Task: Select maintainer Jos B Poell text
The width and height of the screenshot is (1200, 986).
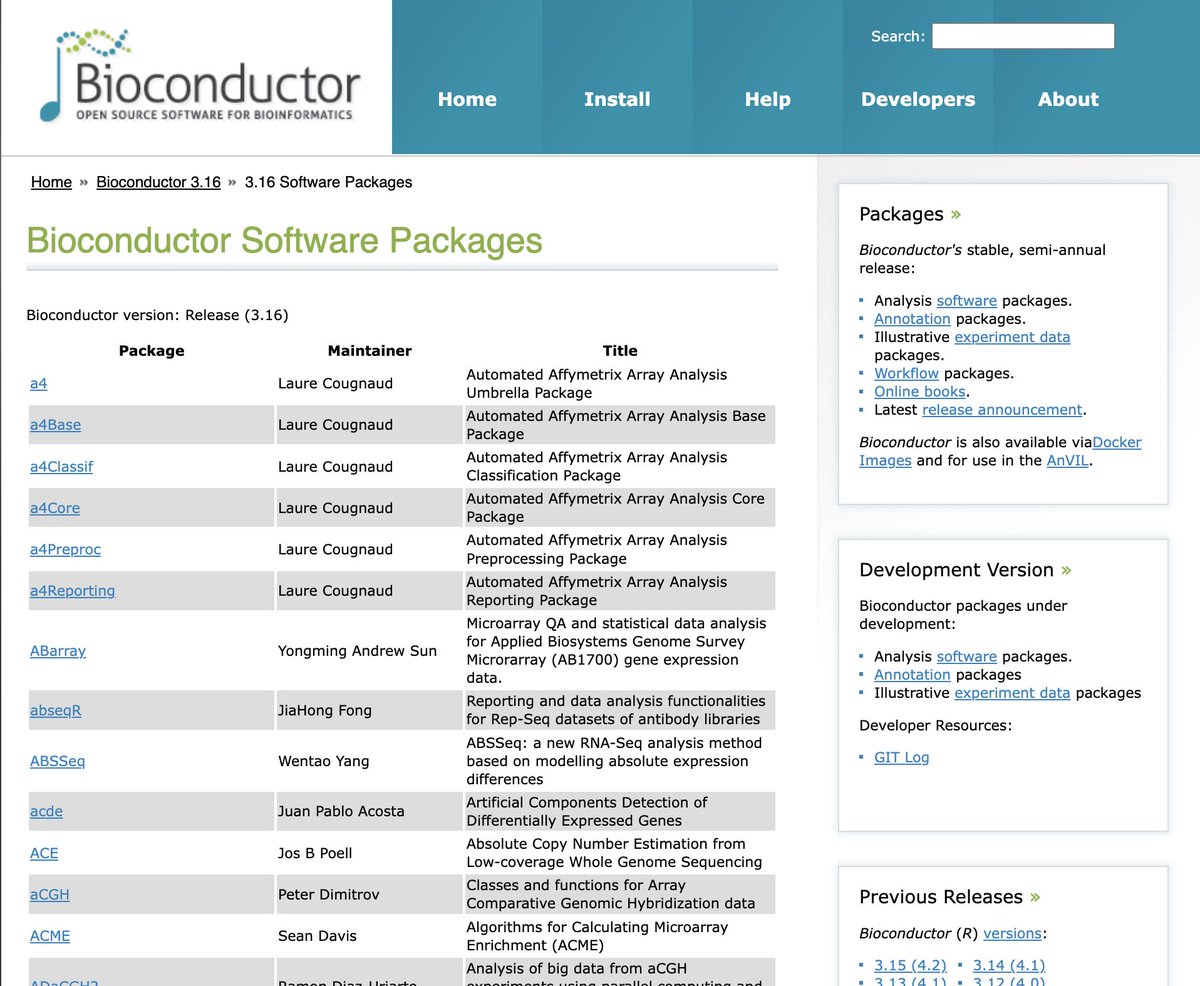Action: pyautogui.click(x=315, y=853)
